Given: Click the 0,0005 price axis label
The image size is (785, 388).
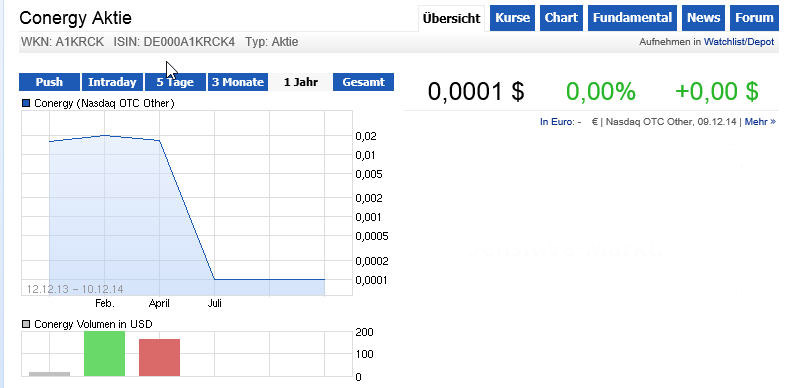Looking at the screenshot, I should point(372,236).
